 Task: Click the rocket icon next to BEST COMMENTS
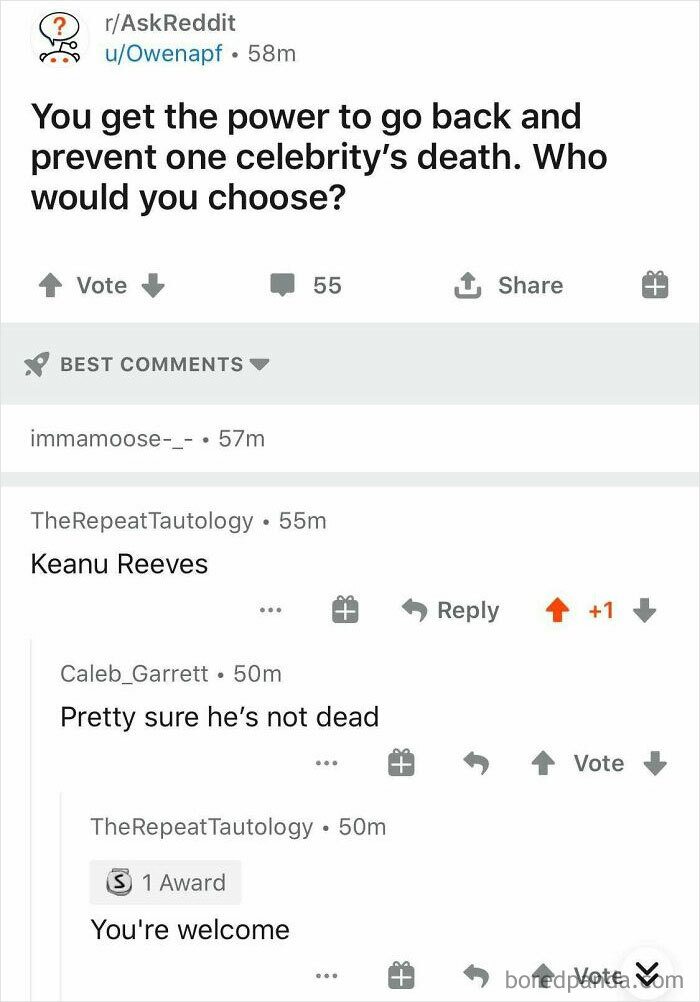[x=36, y=364]
